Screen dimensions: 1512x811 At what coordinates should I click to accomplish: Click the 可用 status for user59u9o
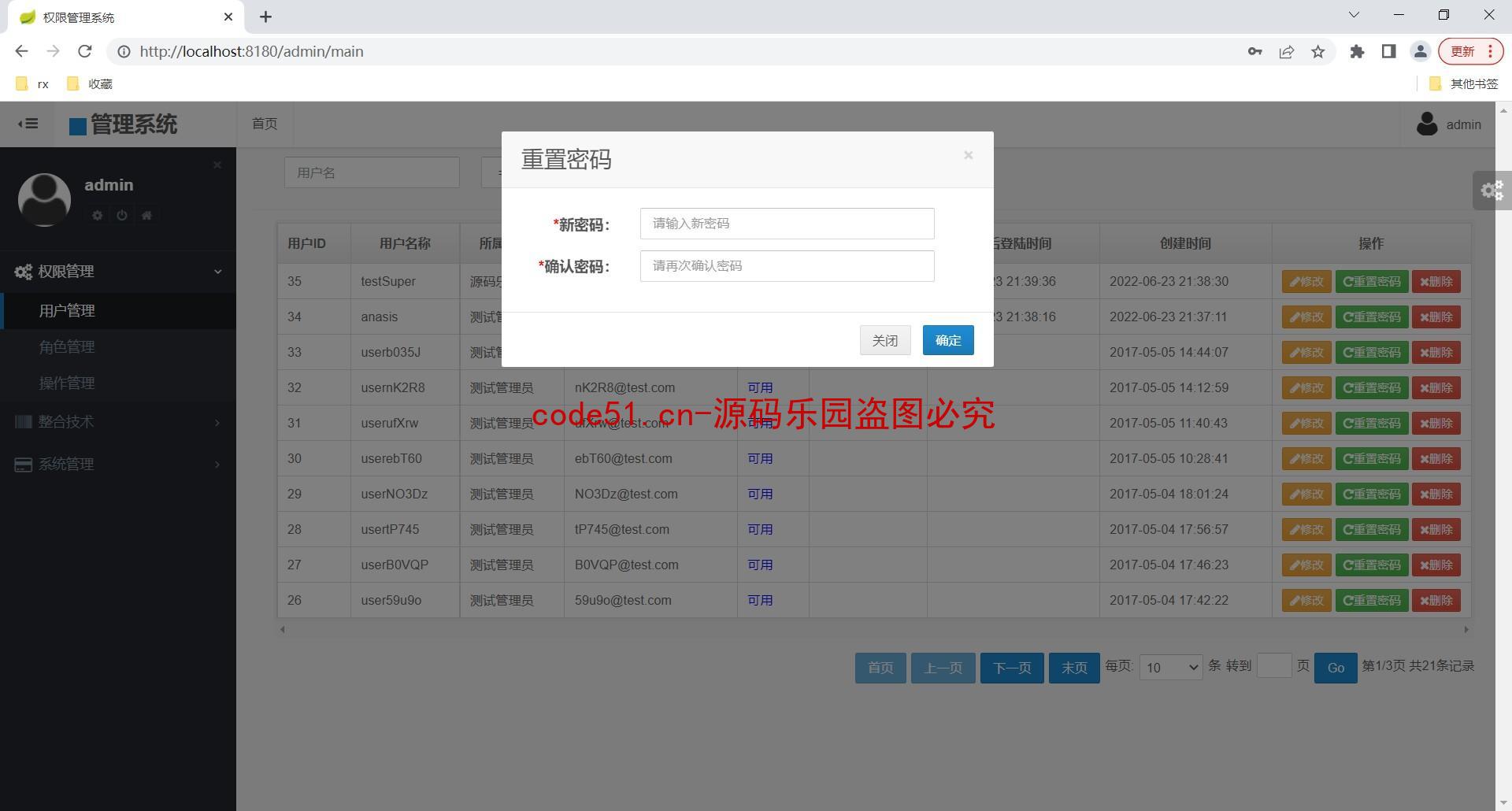[760, 600]
